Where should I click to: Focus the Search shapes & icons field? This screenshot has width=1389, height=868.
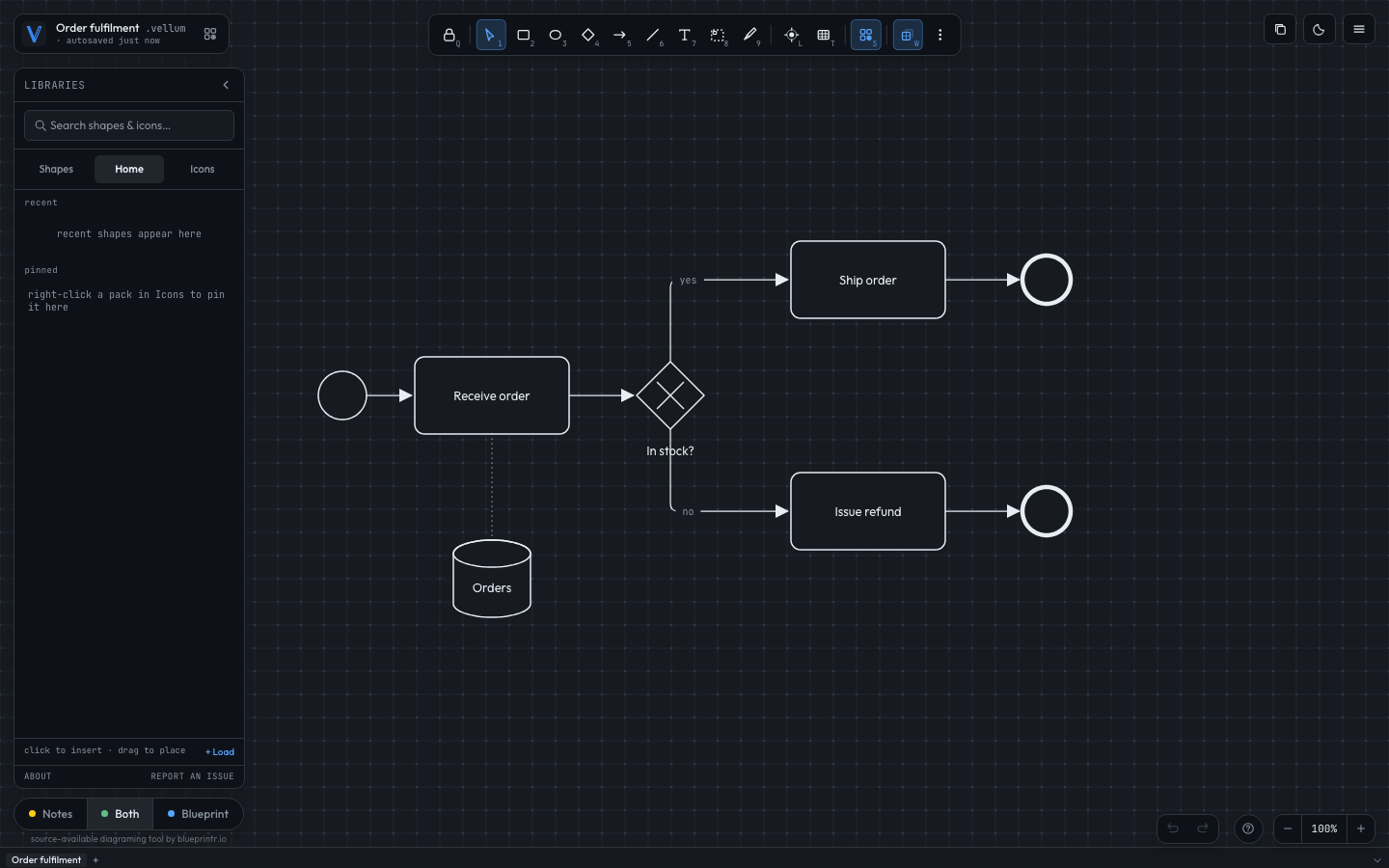click(129, 125)
